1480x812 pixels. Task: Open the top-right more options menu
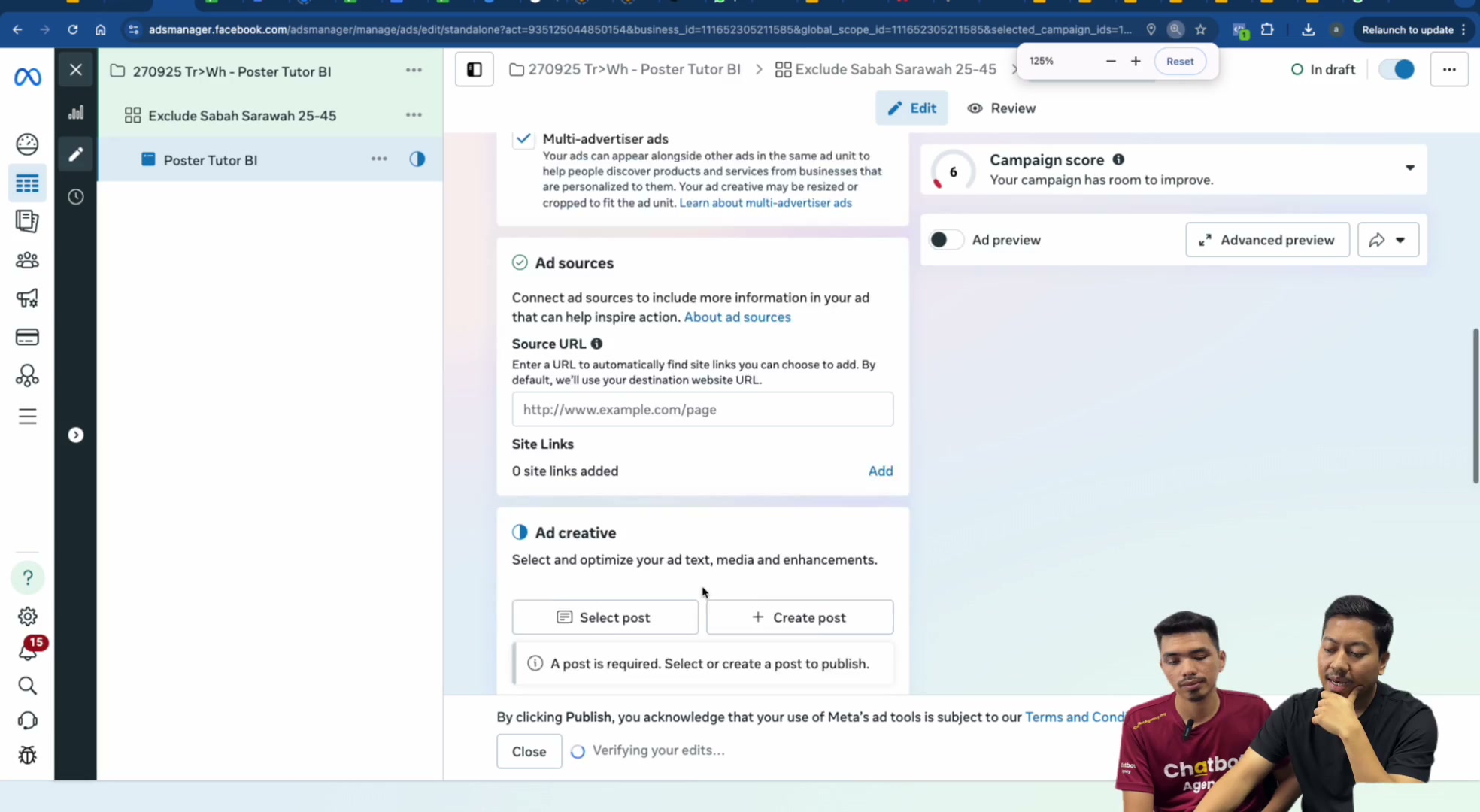1449,69
